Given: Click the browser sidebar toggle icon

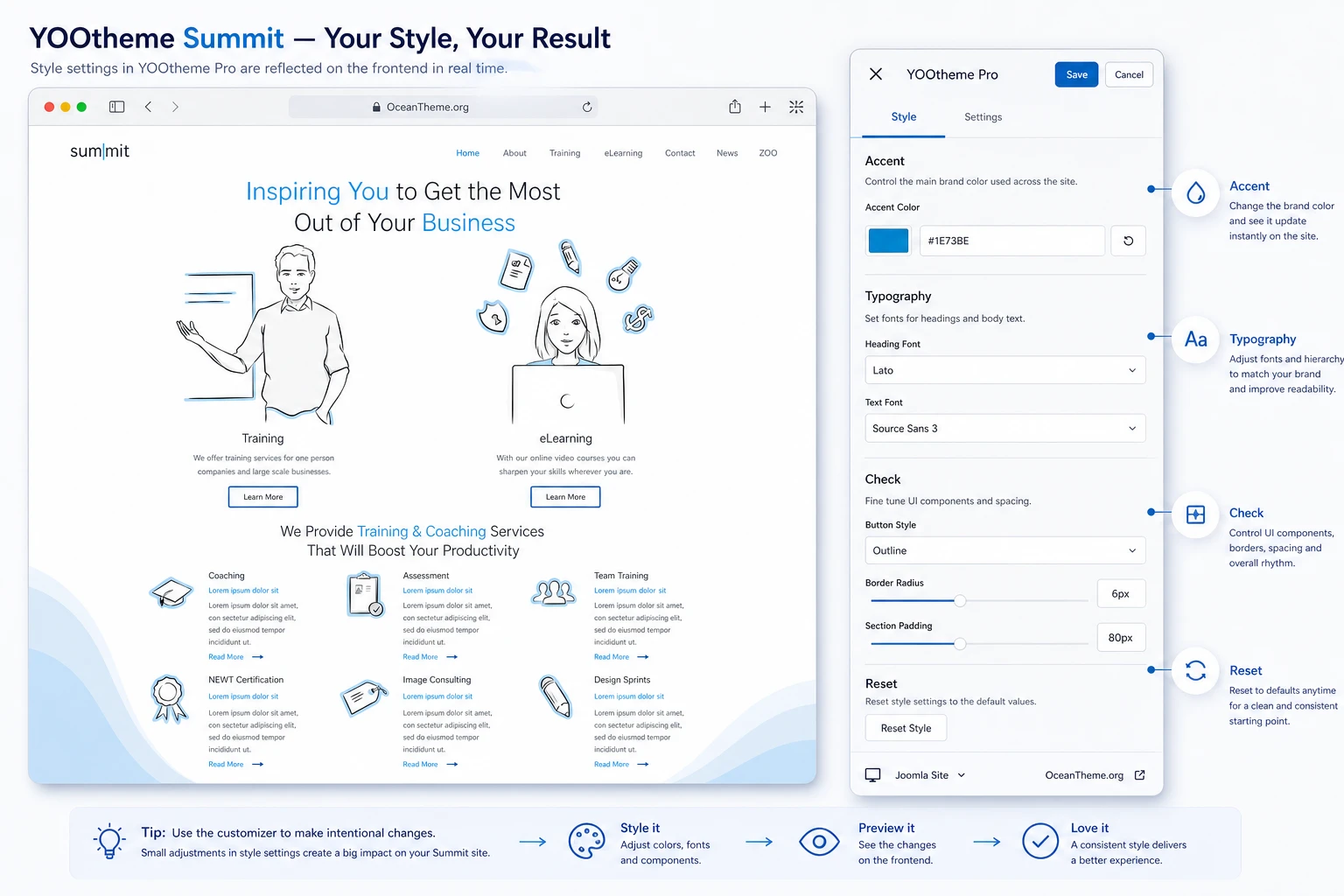Looking at the screenshot, I should 117,107.
